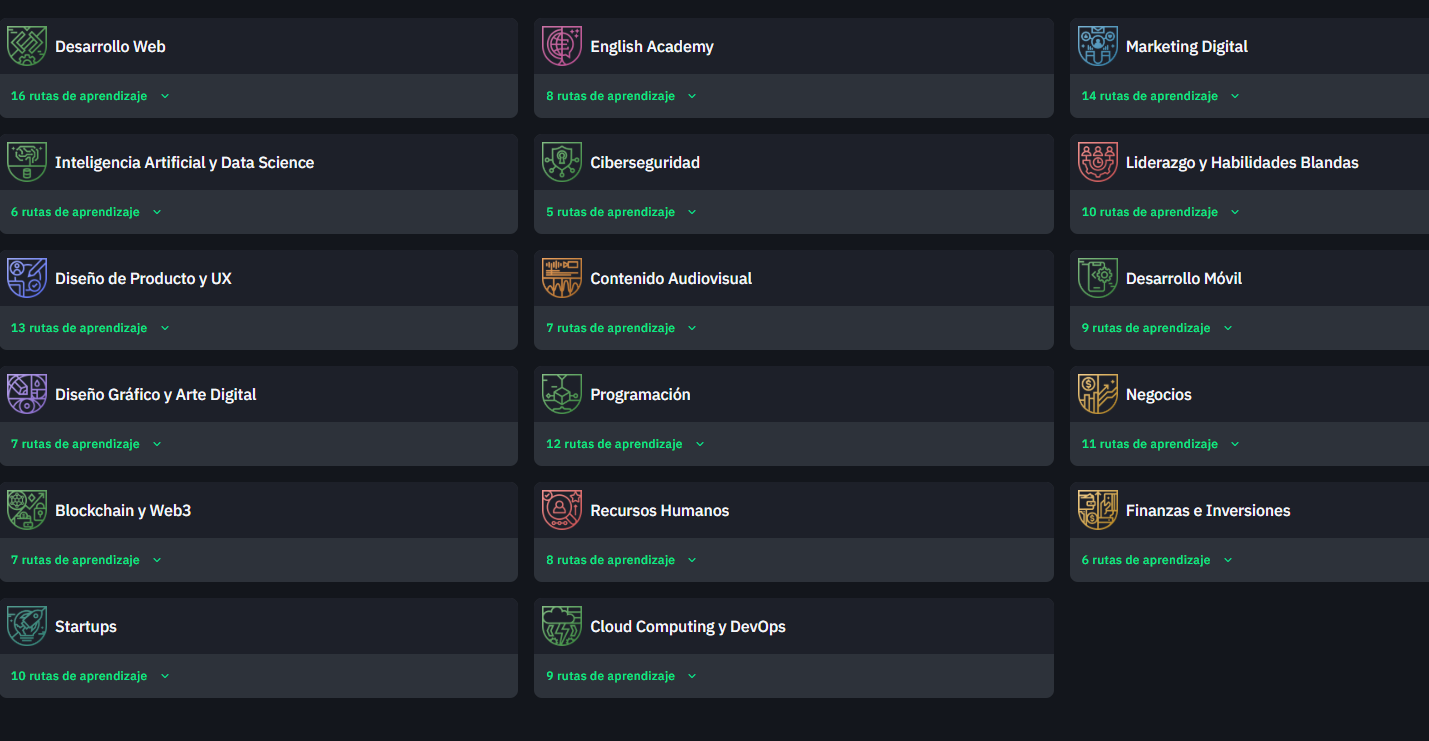Screen dimensions: 1429x741
Task: Expand Diseño de Producto y UX routes
Action: point(165,328)
